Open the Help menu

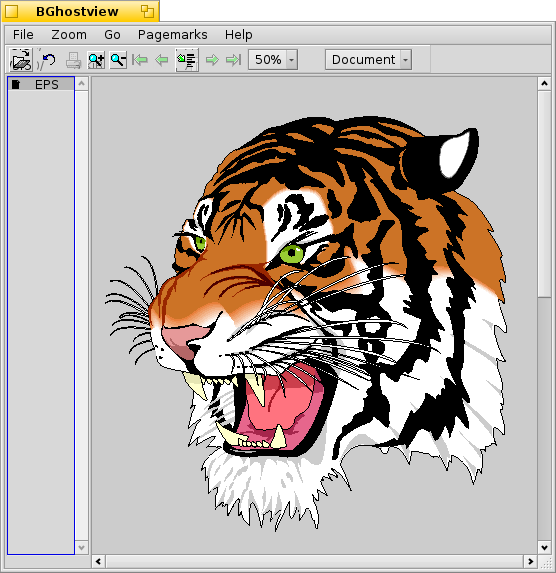tap(239, 35)
